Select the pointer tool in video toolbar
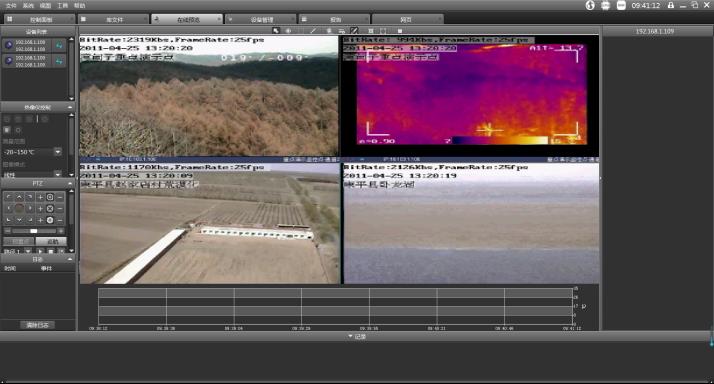The width and height of the screenshot is (714, 384). point(275,31)
